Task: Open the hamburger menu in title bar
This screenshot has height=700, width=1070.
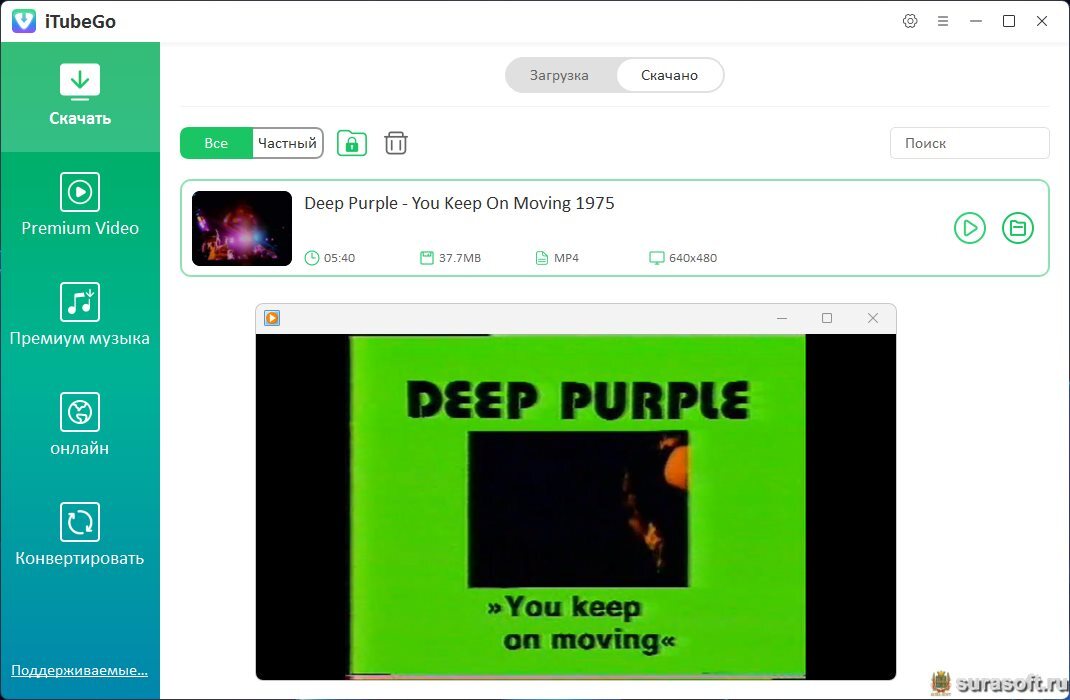Action: coord(942,21)
